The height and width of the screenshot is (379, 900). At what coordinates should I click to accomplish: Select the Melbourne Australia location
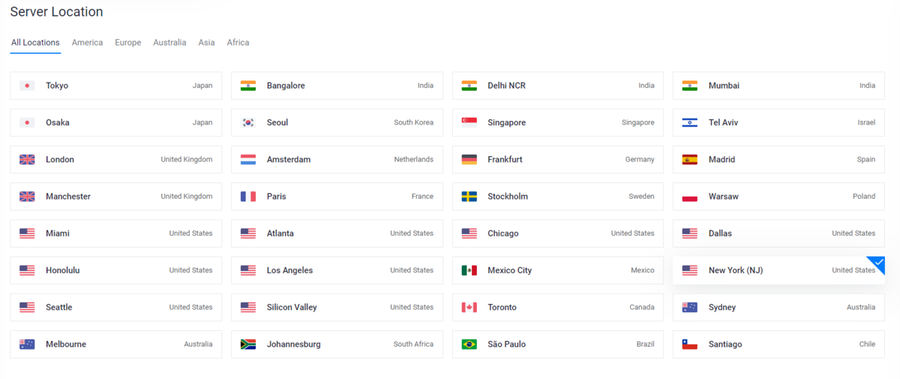tap(116, 344)
